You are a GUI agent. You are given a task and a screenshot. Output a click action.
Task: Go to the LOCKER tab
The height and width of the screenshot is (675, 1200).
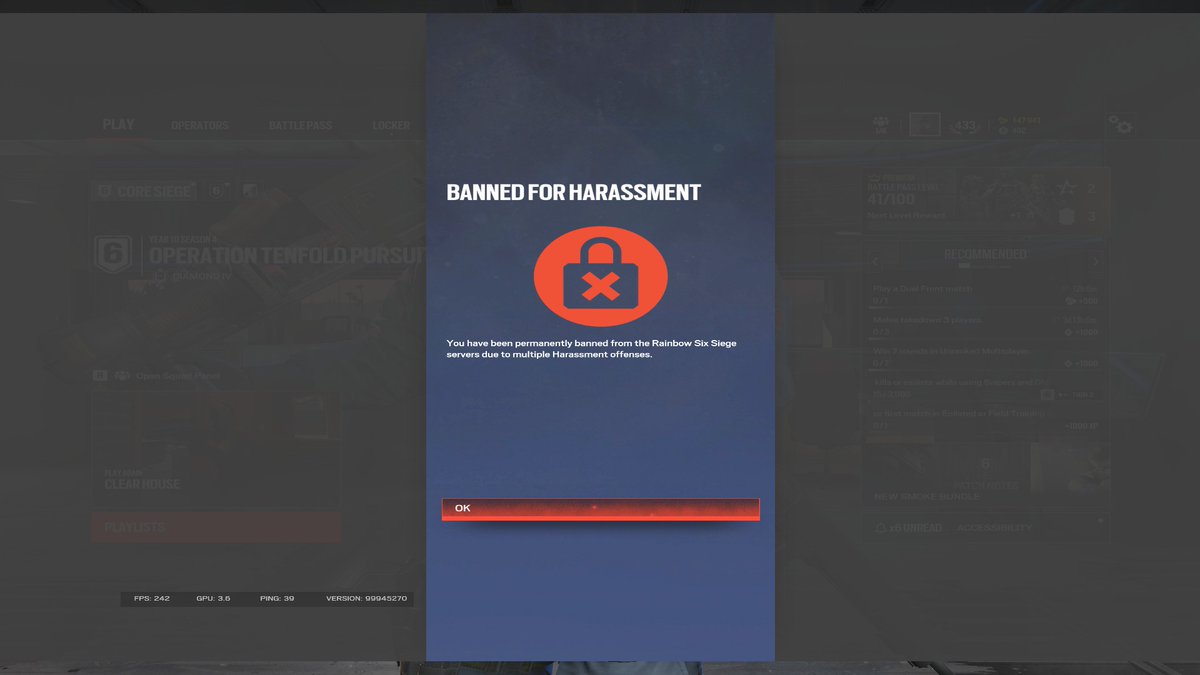point(391,126)
